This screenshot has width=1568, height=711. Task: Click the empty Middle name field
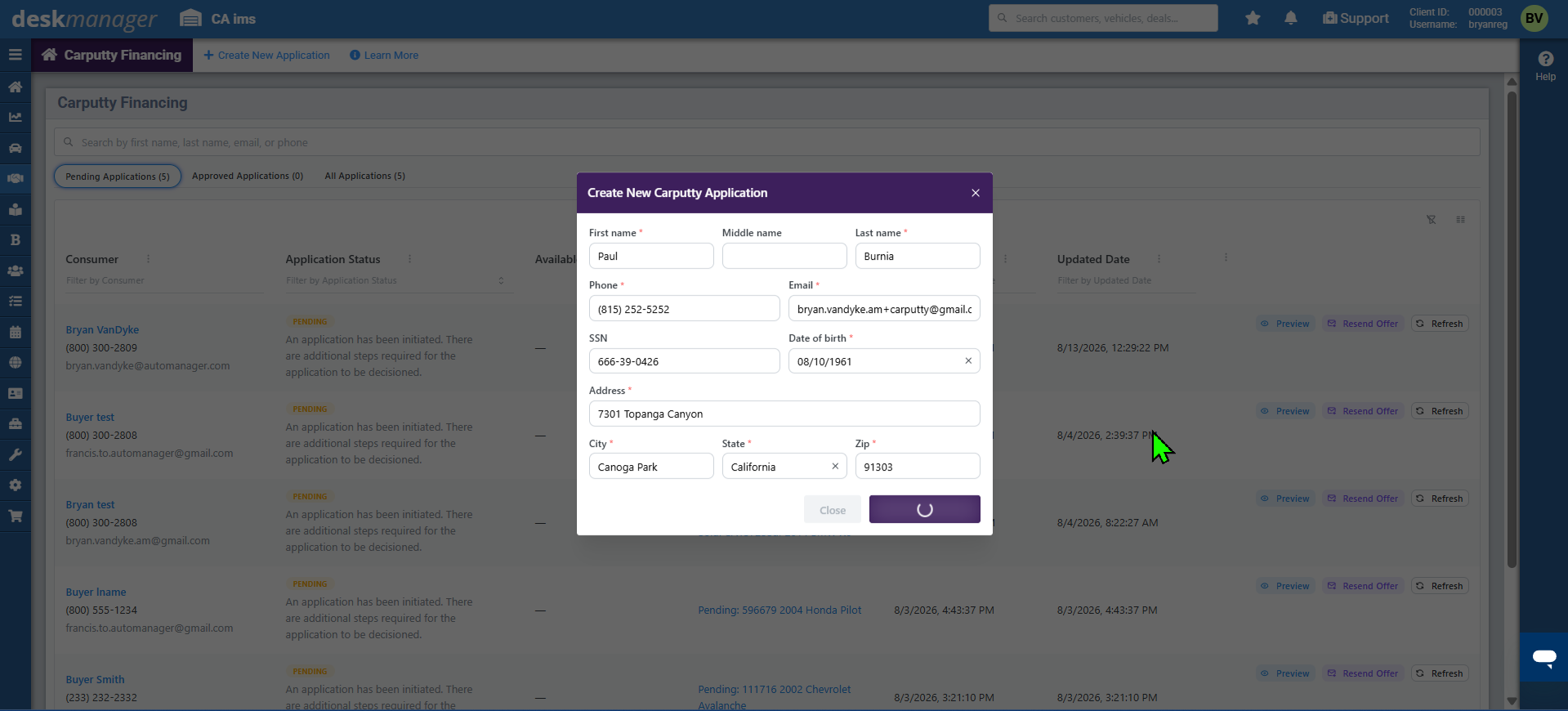click(784, 256)
